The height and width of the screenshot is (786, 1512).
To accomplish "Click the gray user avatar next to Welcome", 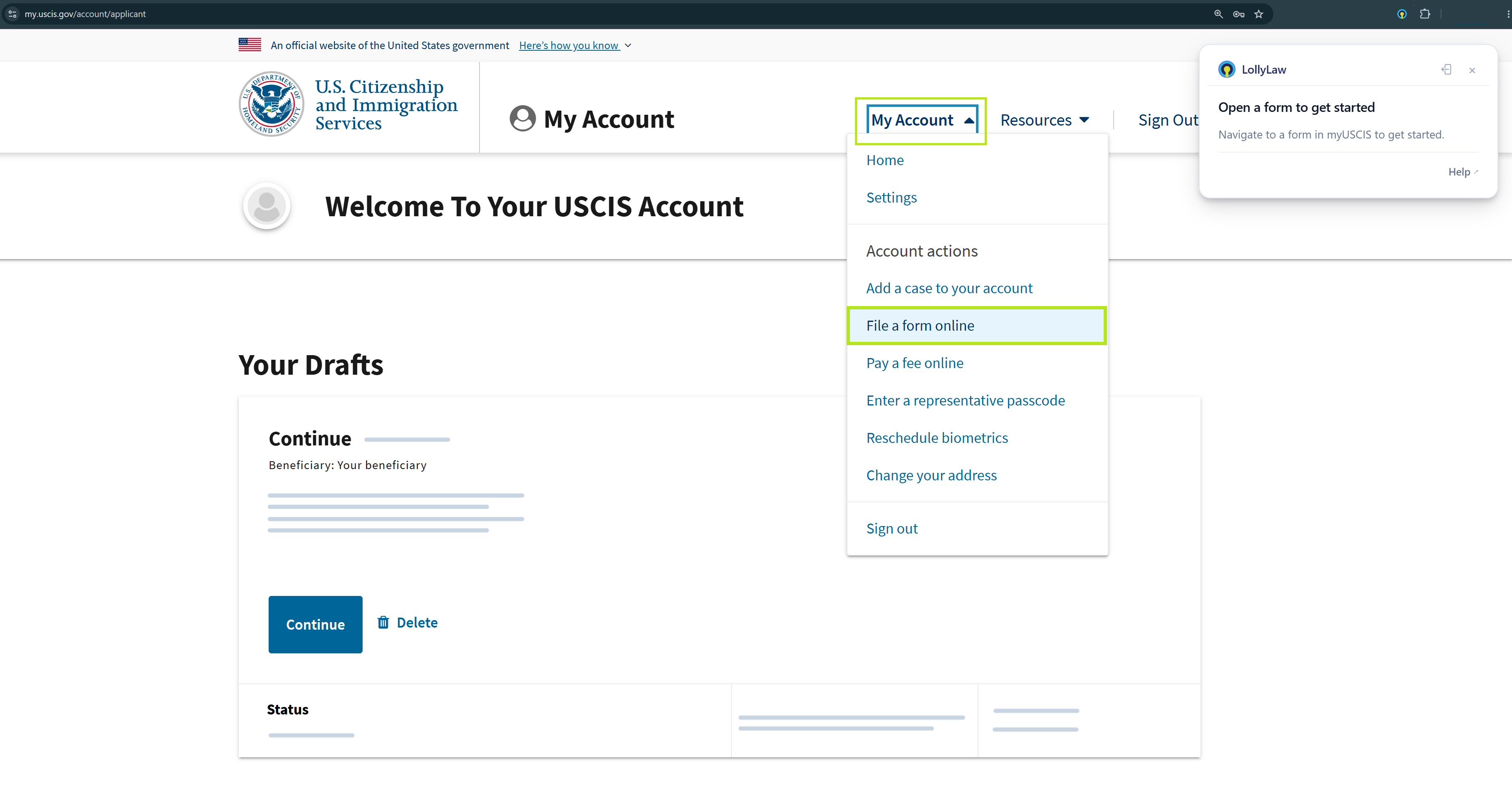I will pyautogui.click(x=267, y=206).
